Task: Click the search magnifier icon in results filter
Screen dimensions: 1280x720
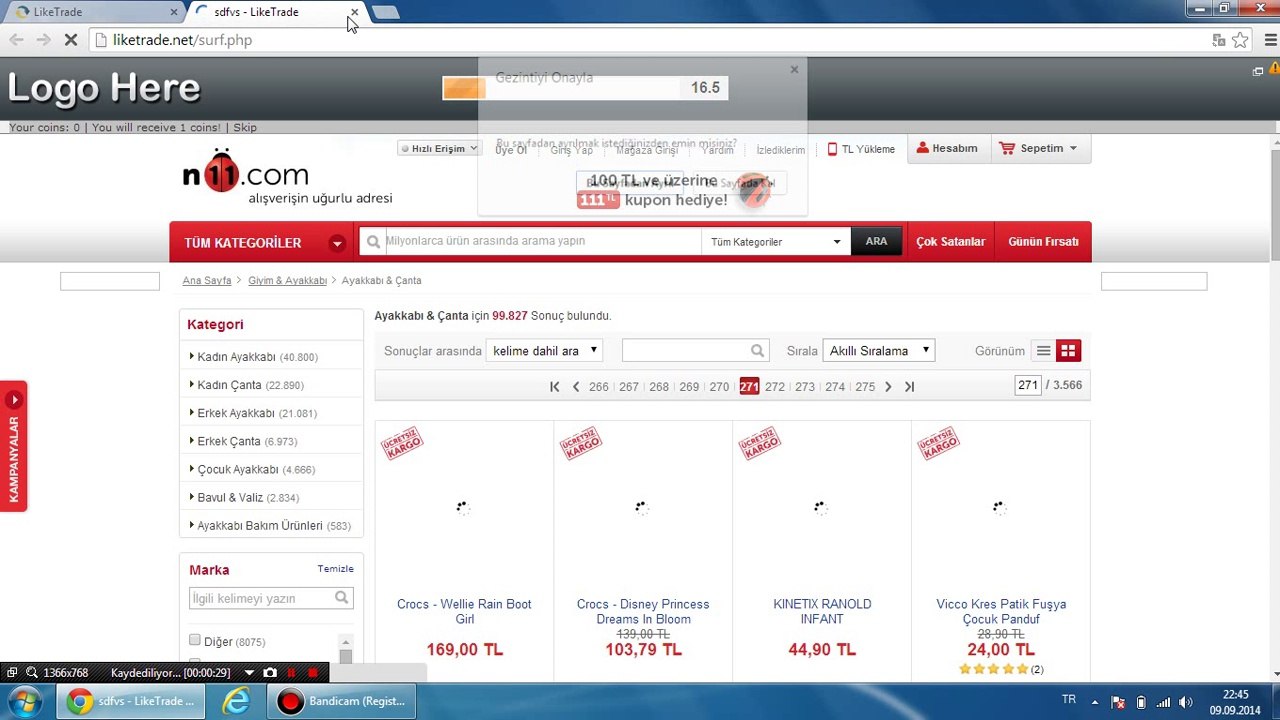Action: click(757, 350)
